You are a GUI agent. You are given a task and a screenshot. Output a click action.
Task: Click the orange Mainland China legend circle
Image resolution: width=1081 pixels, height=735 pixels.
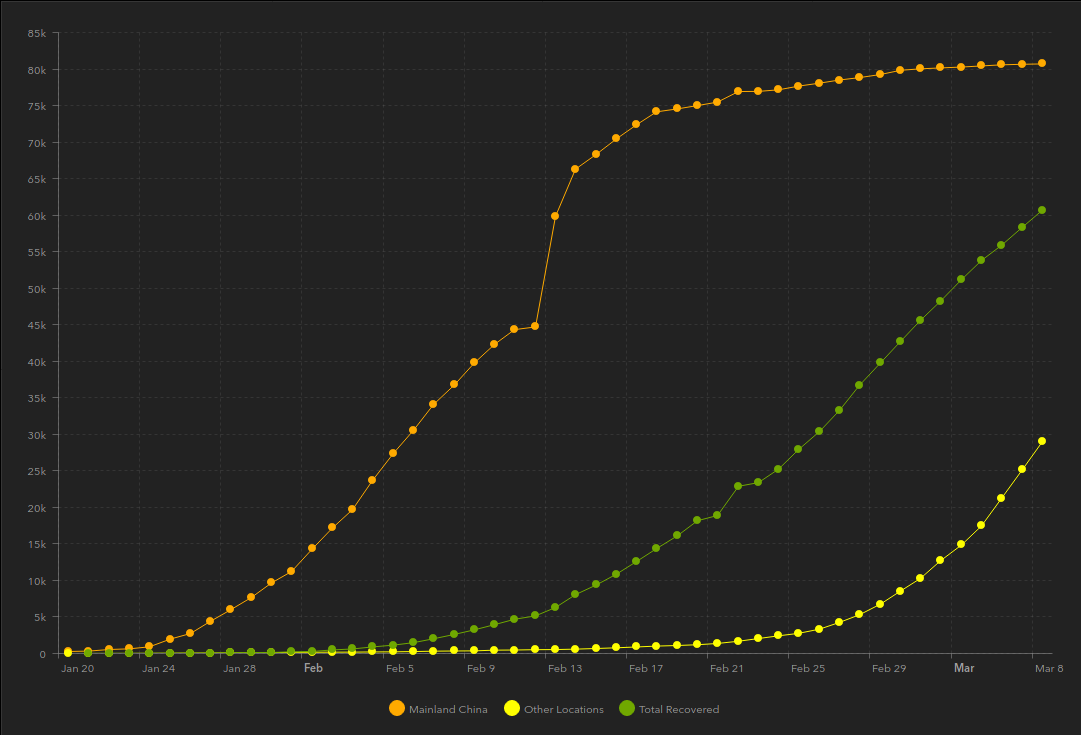[397, 709]
